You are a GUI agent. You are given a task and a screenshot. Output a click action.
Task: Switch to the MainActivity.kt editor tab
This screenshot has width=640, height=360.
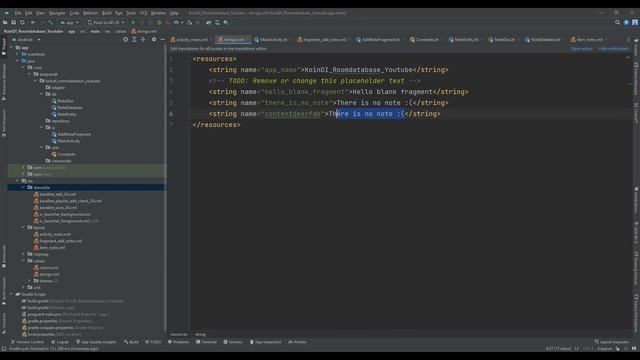271,40
